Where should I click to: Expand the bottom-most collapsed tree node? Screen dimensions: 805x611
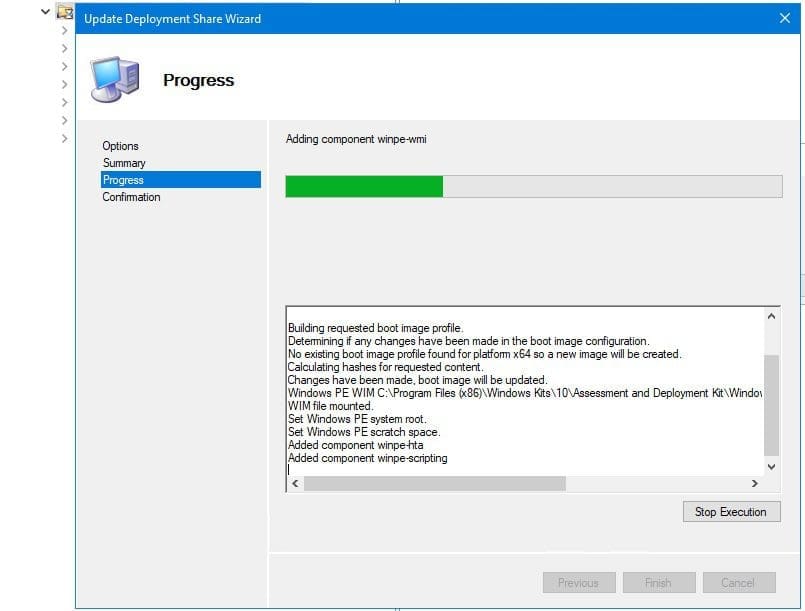[x=65, y=138]
